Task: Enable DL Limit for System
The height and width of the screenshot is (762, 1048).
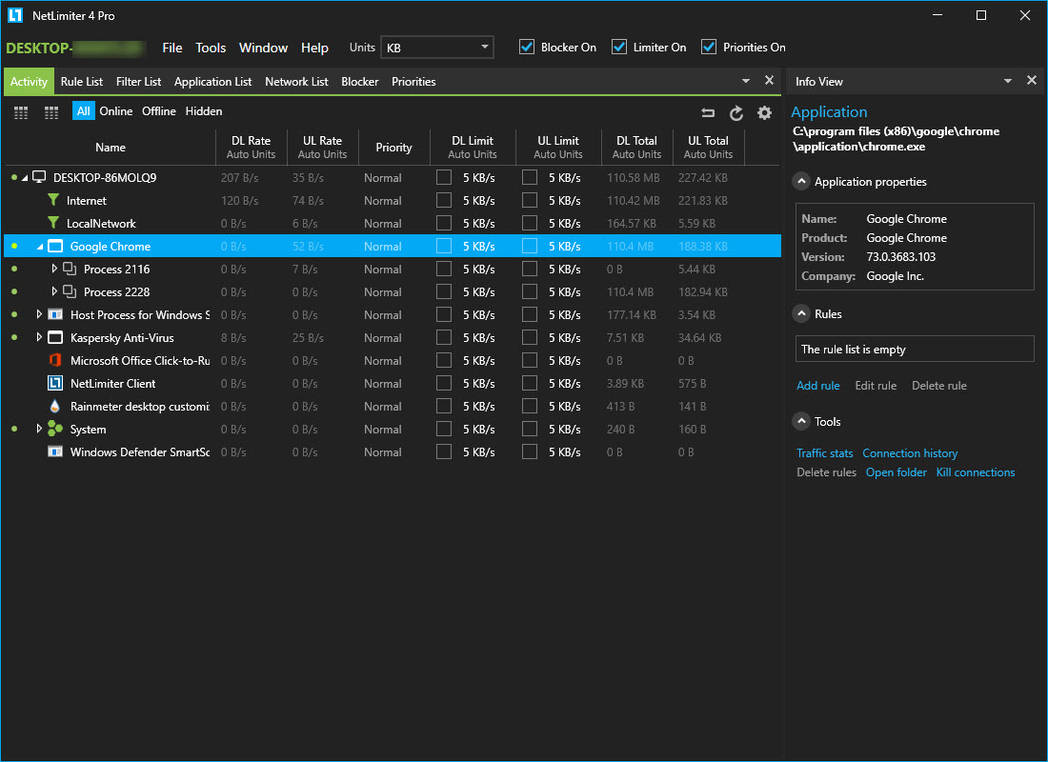Action: pos(444,429)
